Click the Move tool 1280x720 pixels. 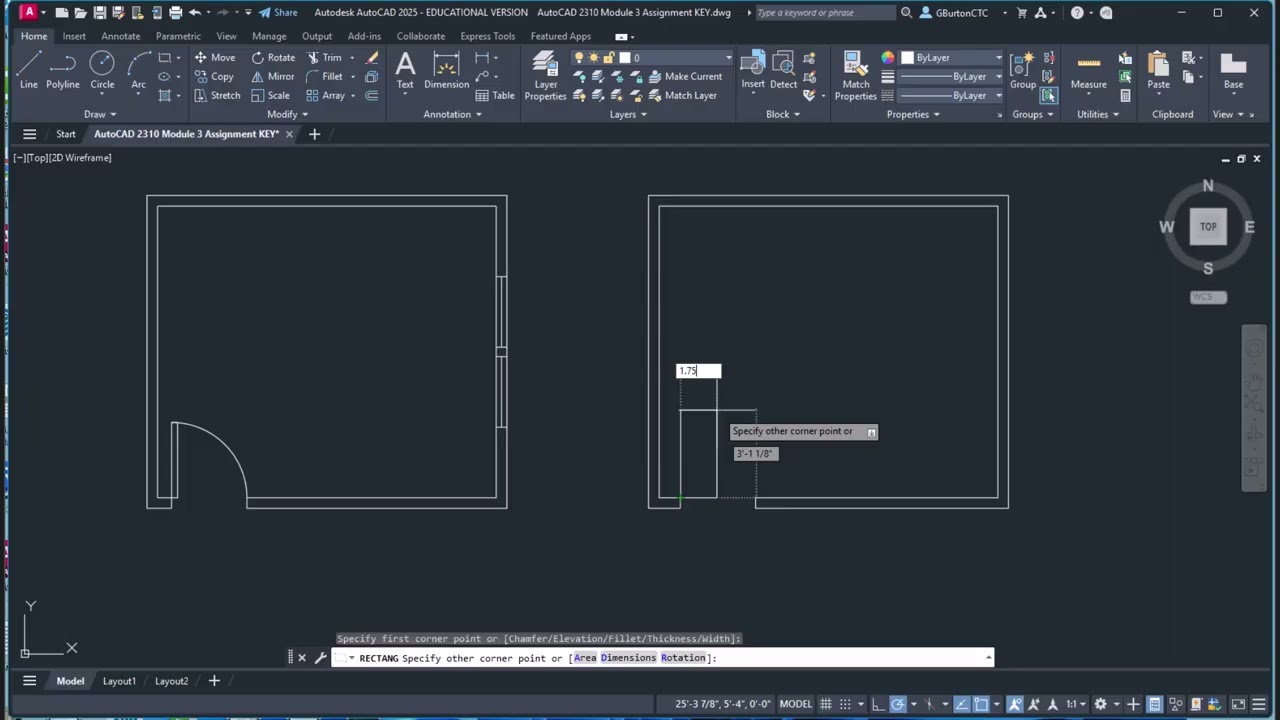pyautogui.click(x=215, y=57)
